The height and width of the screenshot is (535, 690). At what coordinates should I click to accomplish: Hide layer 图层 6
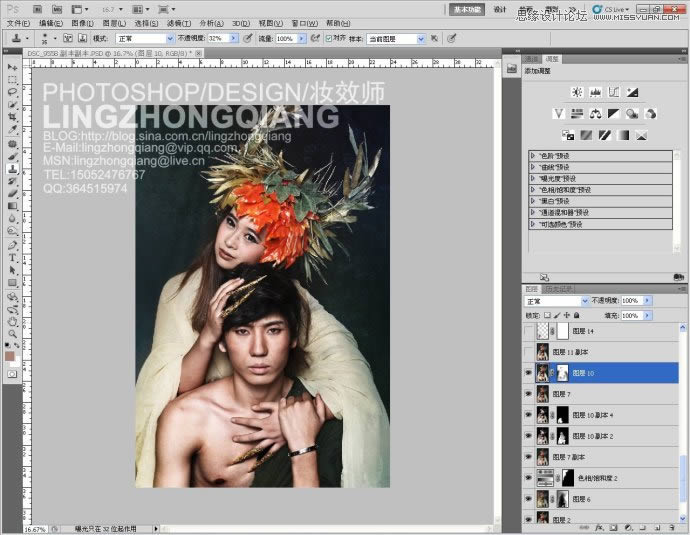tap(529, 499)
